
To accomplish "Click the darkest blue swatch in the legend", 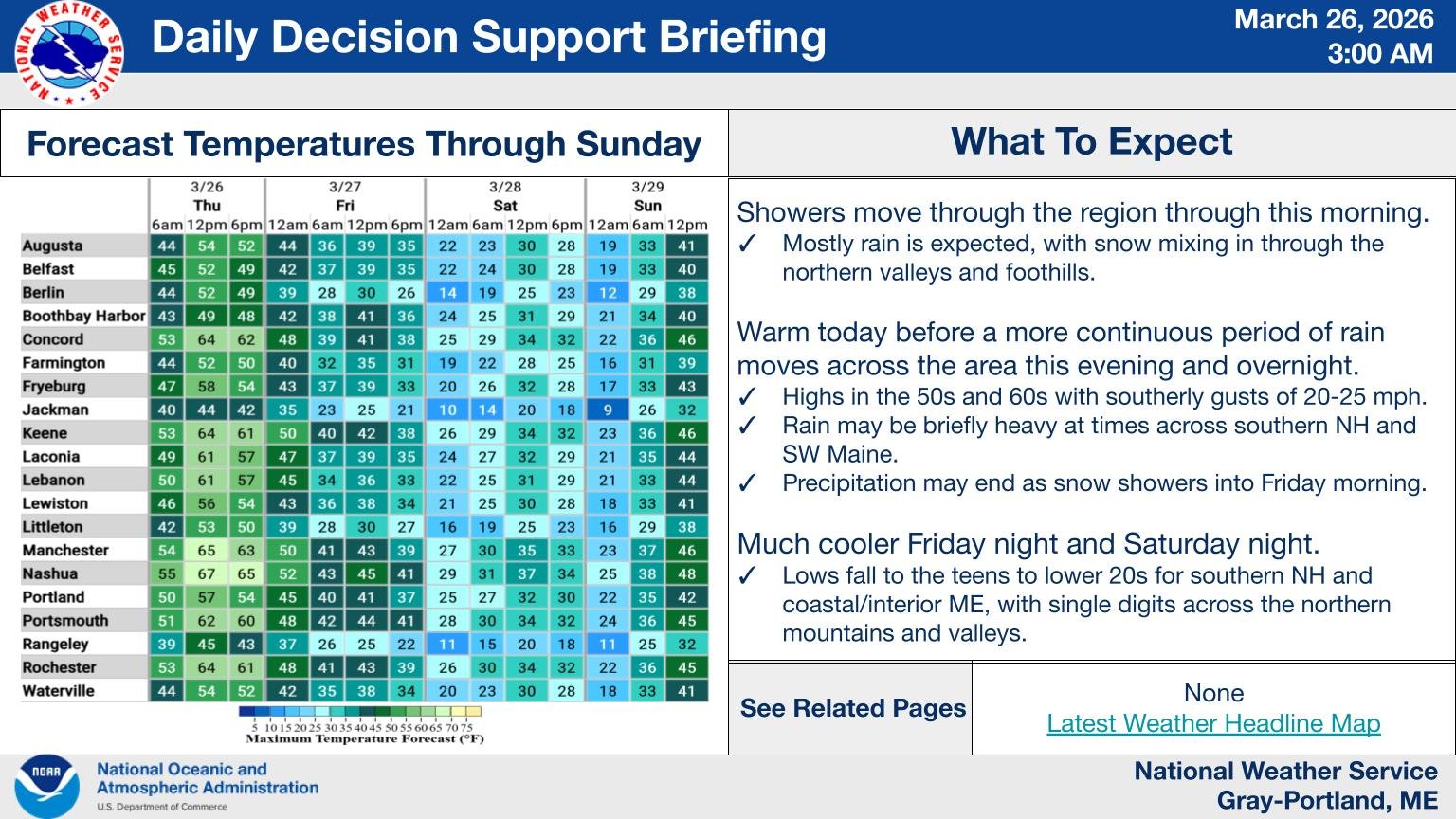I will coord(246,711).
